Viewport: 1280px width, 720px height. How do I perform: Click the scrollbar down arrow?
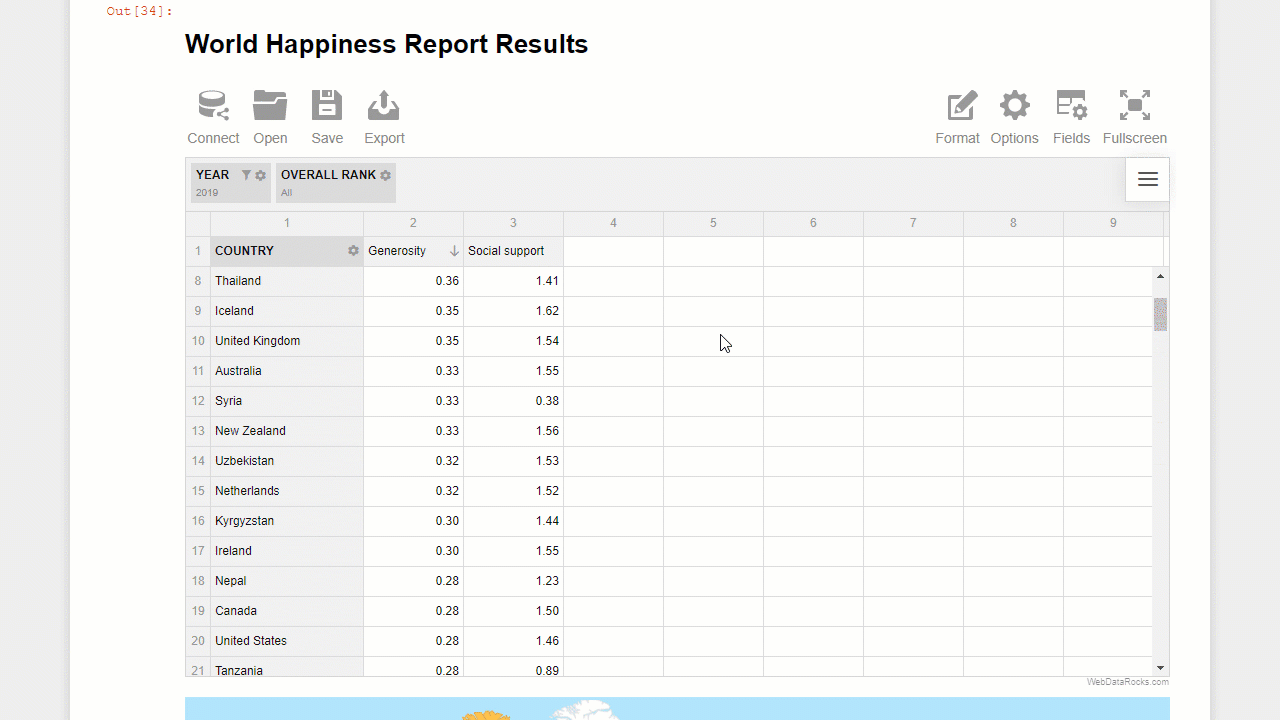pos(1160,667)
